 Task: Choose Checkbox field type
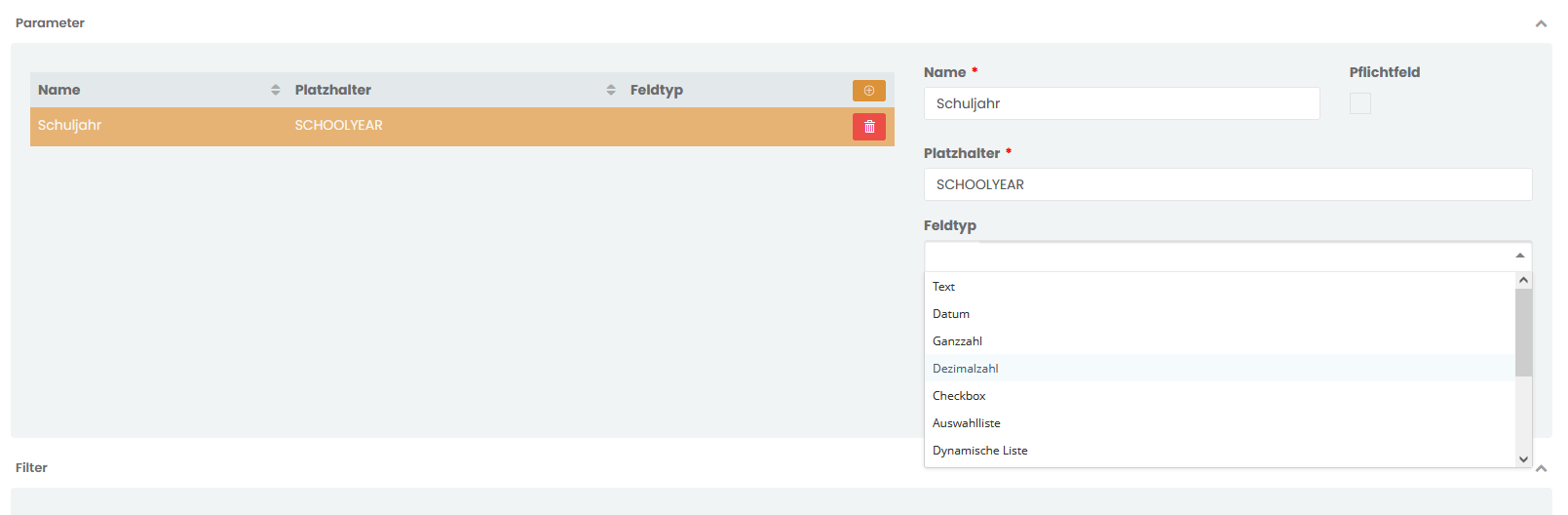(x=1220, y=396)
